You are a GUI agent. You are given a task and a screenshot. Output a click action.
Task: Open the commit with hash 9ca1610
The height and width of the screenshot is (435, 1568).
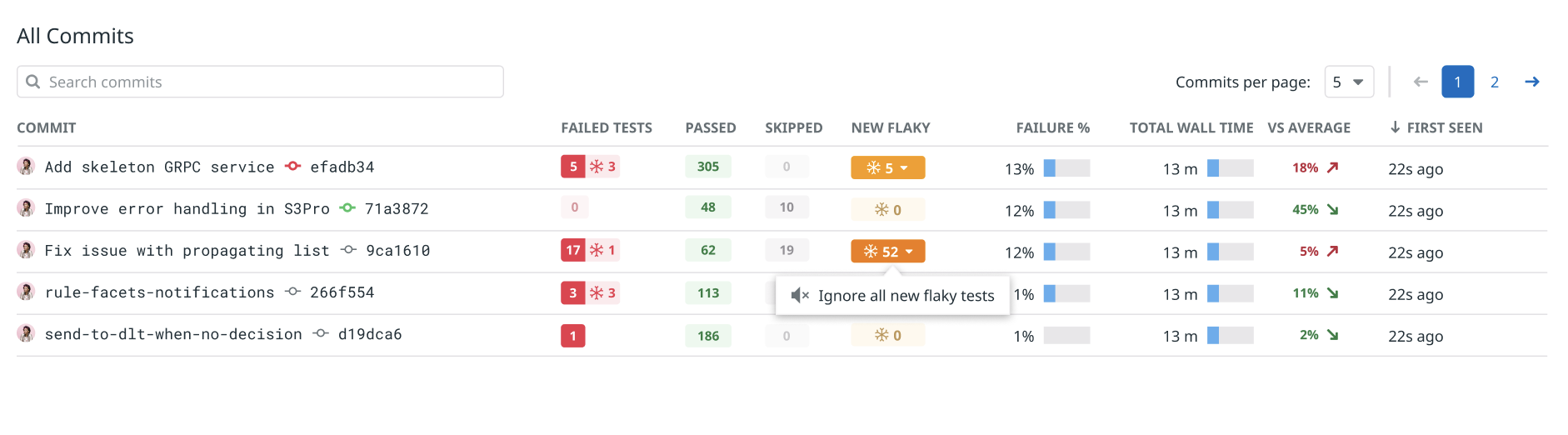[397, 251]
